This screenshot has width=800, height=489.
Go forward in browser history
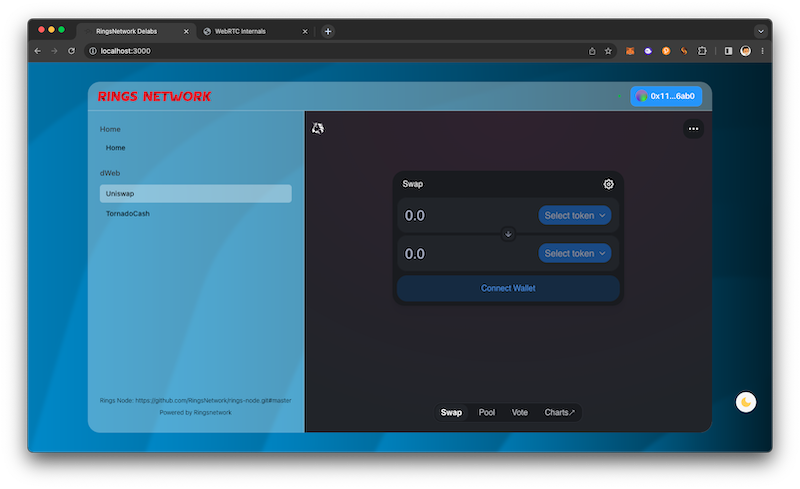coord(54,51)
